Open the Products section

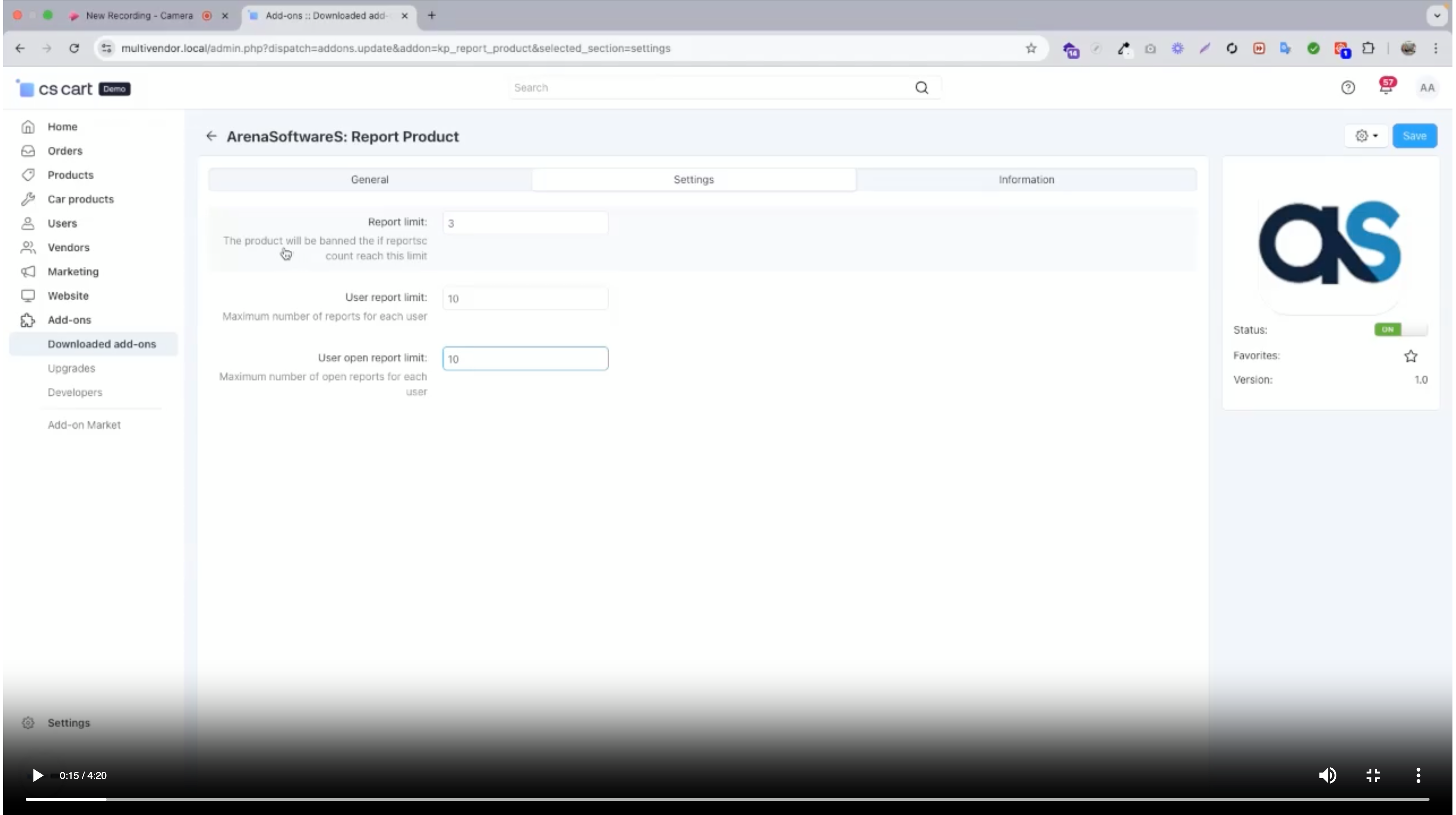click(70, 175)
